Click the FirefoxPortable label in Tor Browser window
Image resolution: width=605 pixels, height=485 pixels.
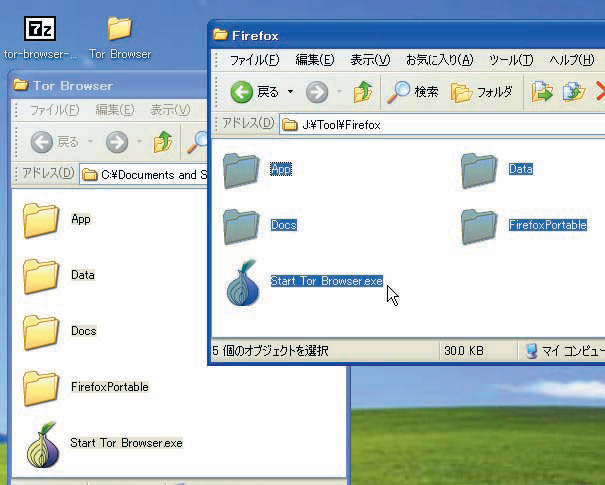click(110, 387)
